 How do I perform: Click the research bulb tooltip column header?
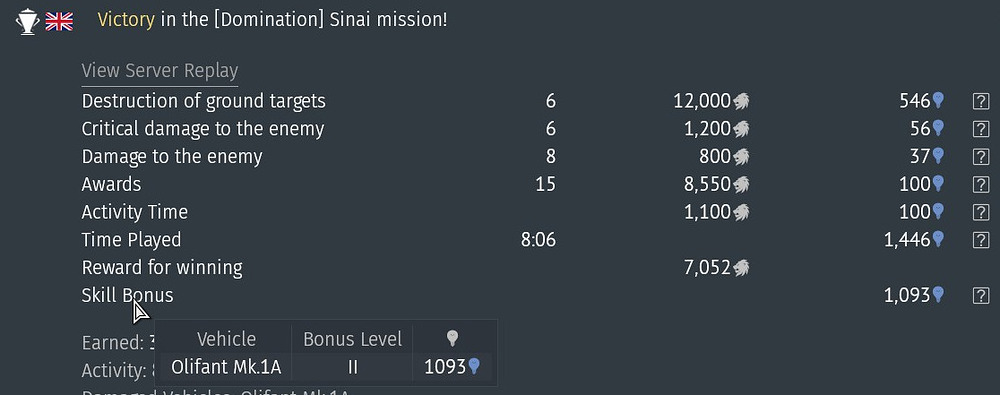(x=452, y=339)
